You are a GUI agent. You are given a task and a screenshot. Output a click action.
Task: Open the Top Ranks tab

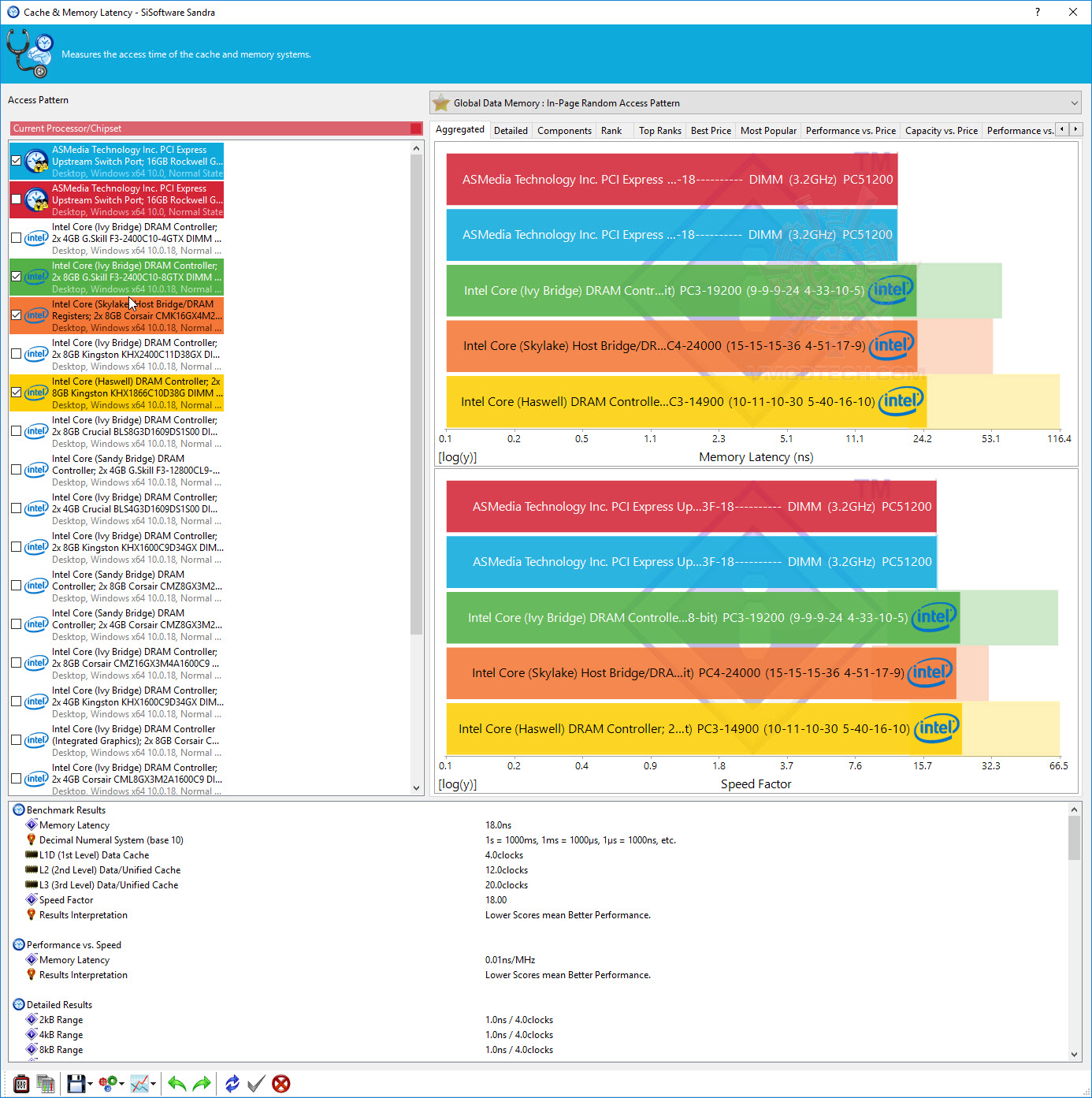660,131
